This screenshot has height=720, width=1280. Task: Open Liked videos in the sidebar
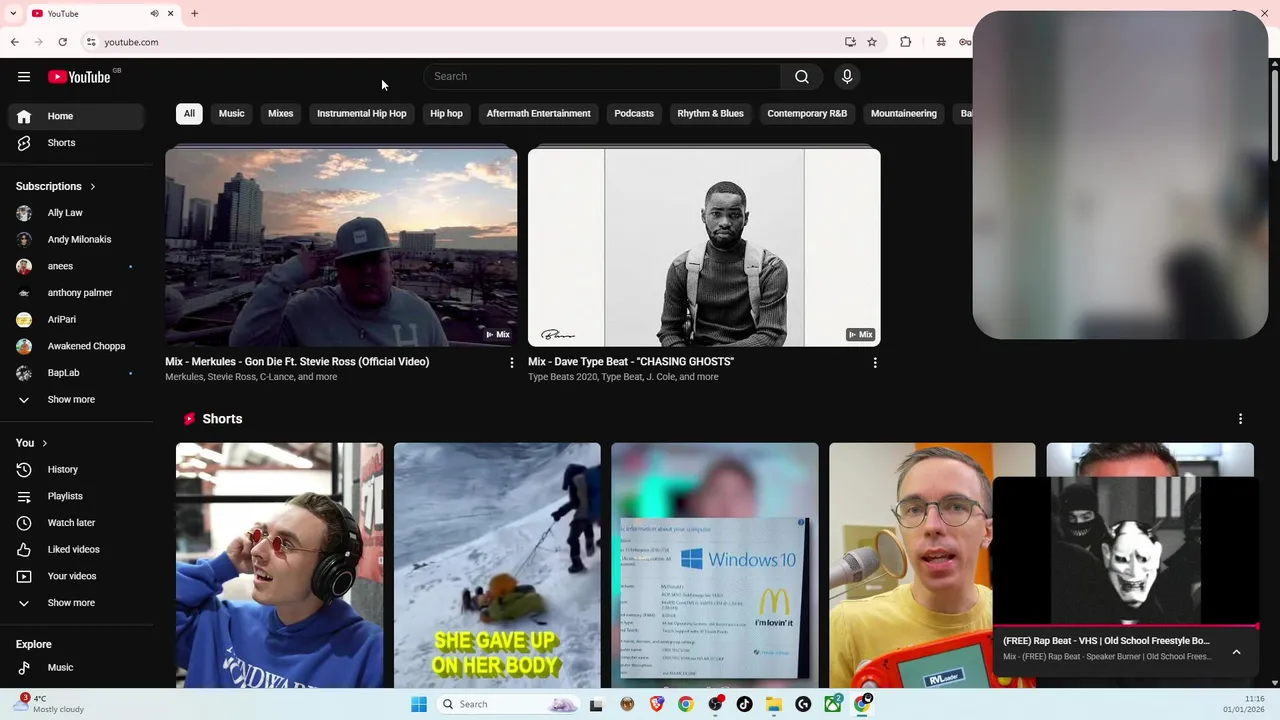(x=77, y=549)
